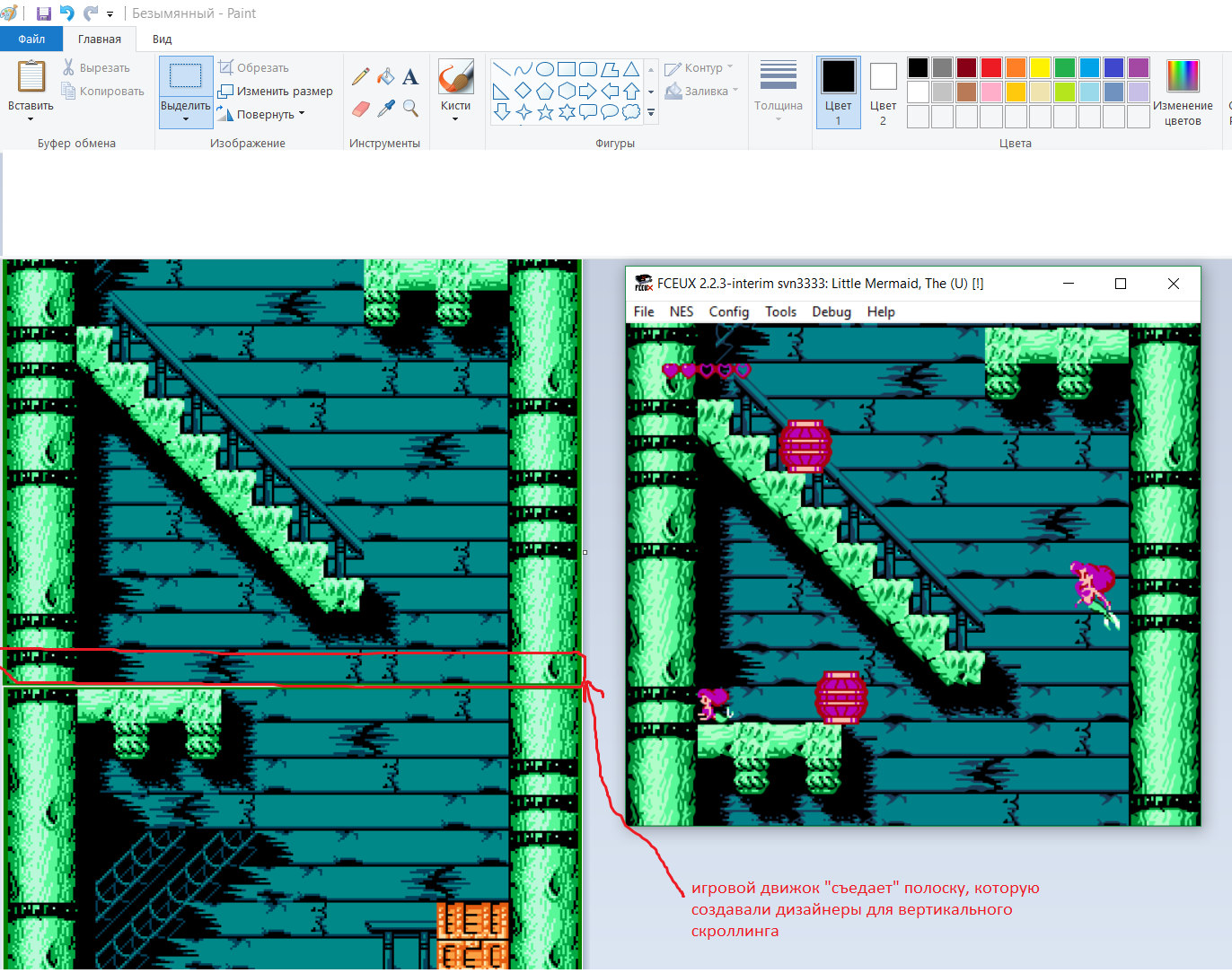Screen dimensions: 1232x973
Task: Choose the Up arrow shape
Action: click(x=631, y=91)
